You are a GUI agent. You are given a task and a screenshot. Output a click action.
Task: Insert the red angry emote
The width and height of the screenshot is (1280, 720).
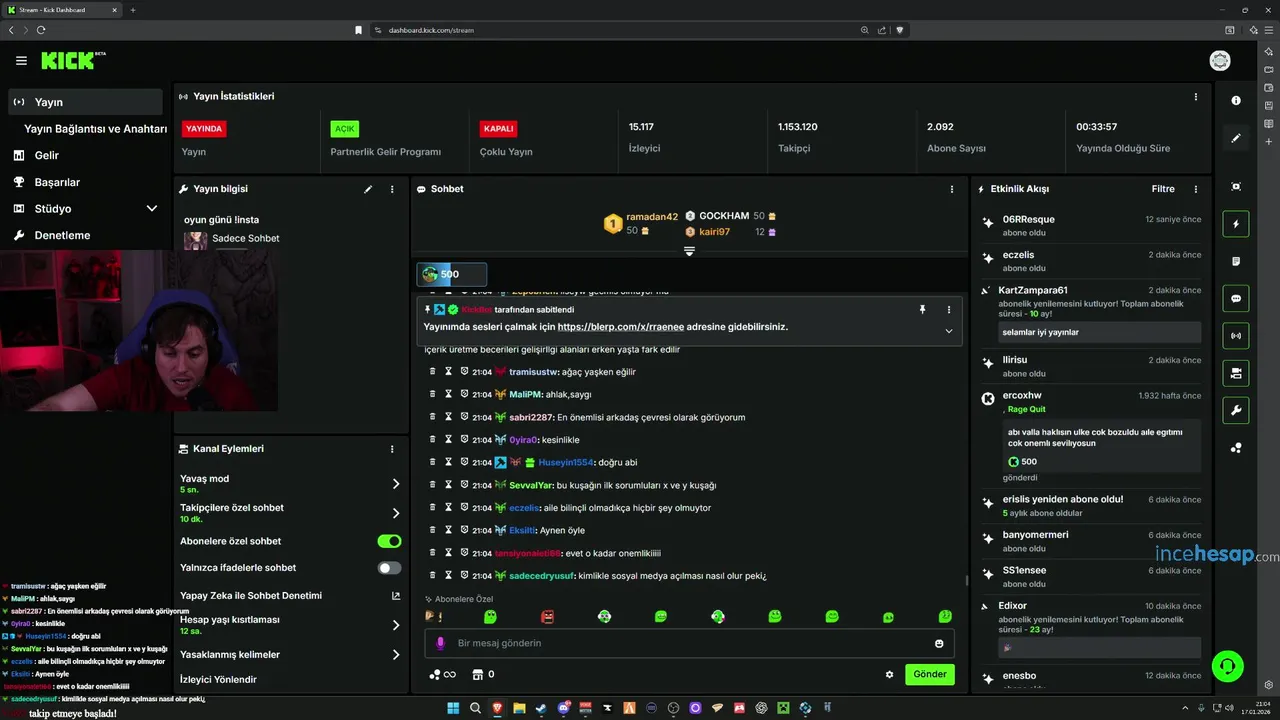(x=547, y=617)
